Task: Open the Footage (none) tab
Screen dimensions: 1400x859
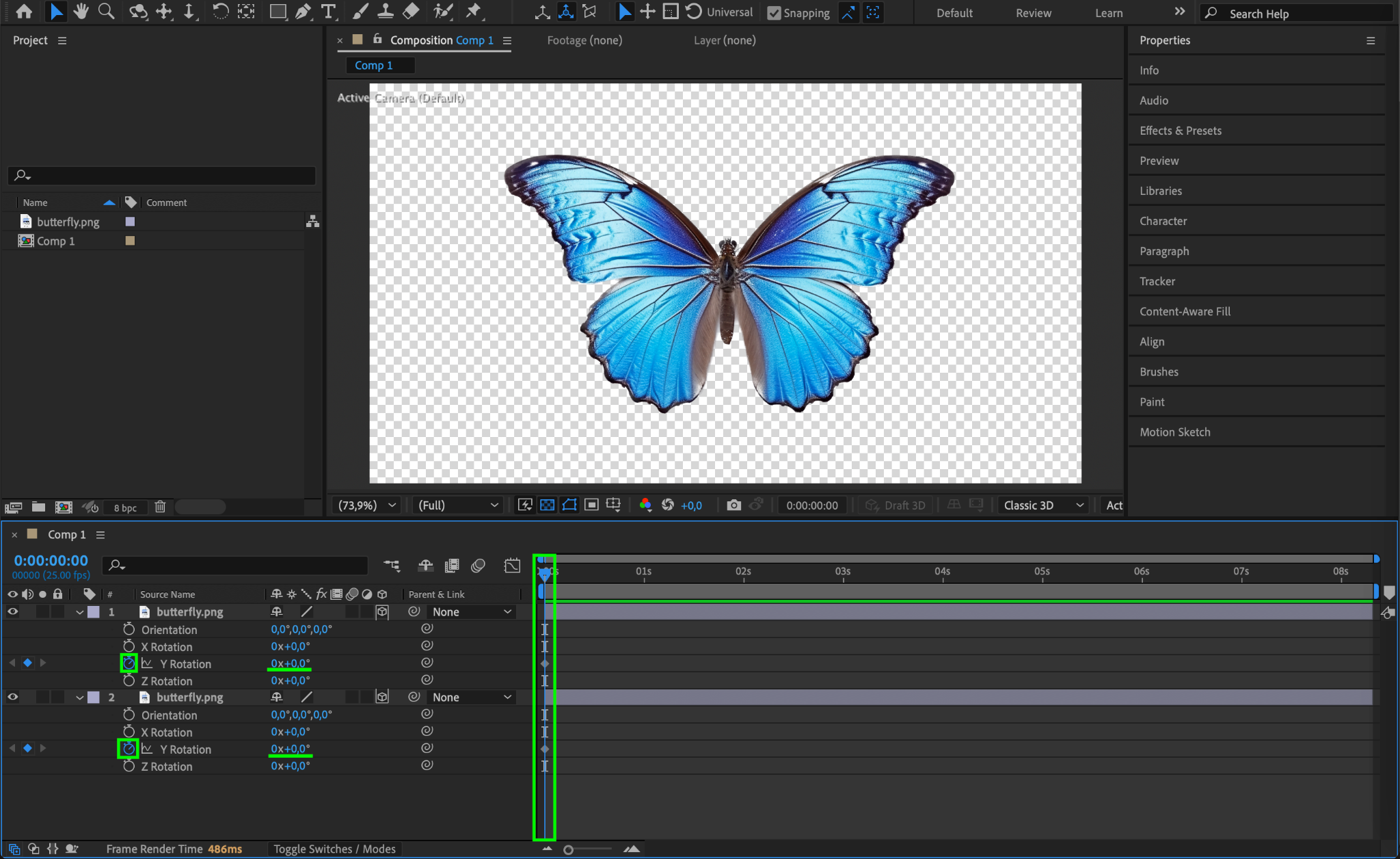Action: click(x=584, y=40)
